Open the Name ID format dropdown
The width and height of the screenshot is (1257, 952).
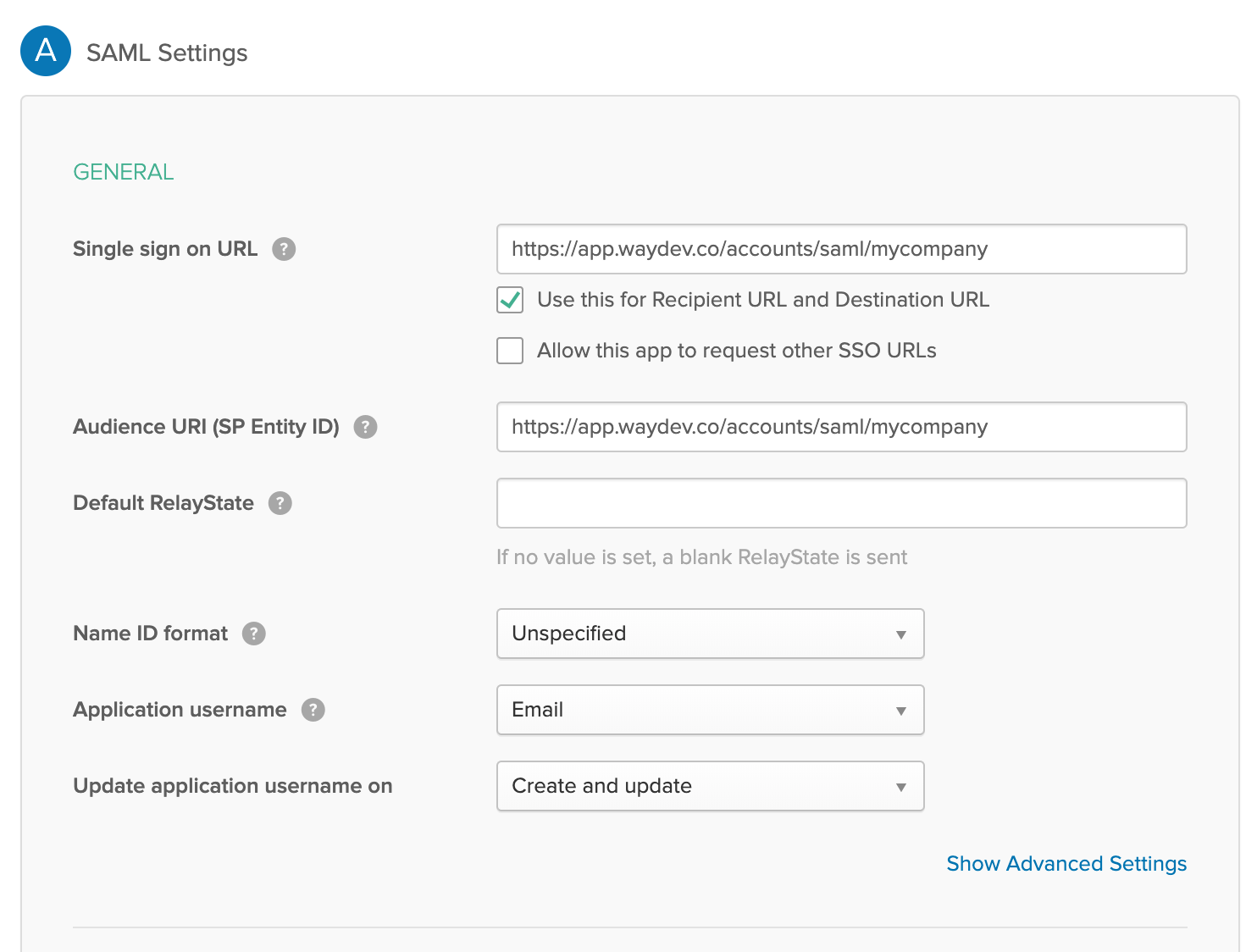(710, 634)
